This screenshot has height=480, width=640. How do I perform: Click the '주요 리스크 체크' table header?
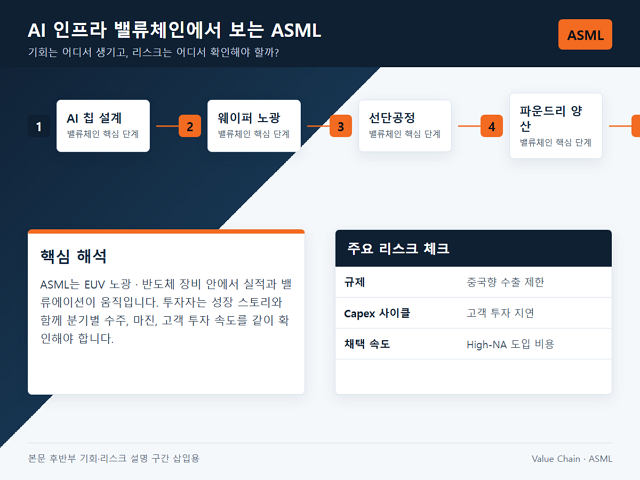(473, 248)
